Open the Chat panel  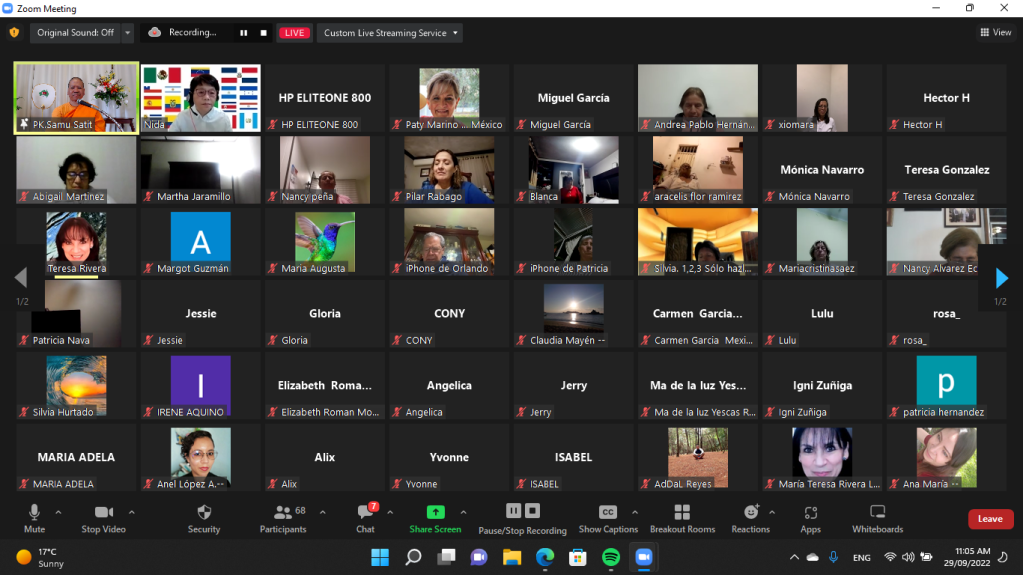(x=366, y=517)
